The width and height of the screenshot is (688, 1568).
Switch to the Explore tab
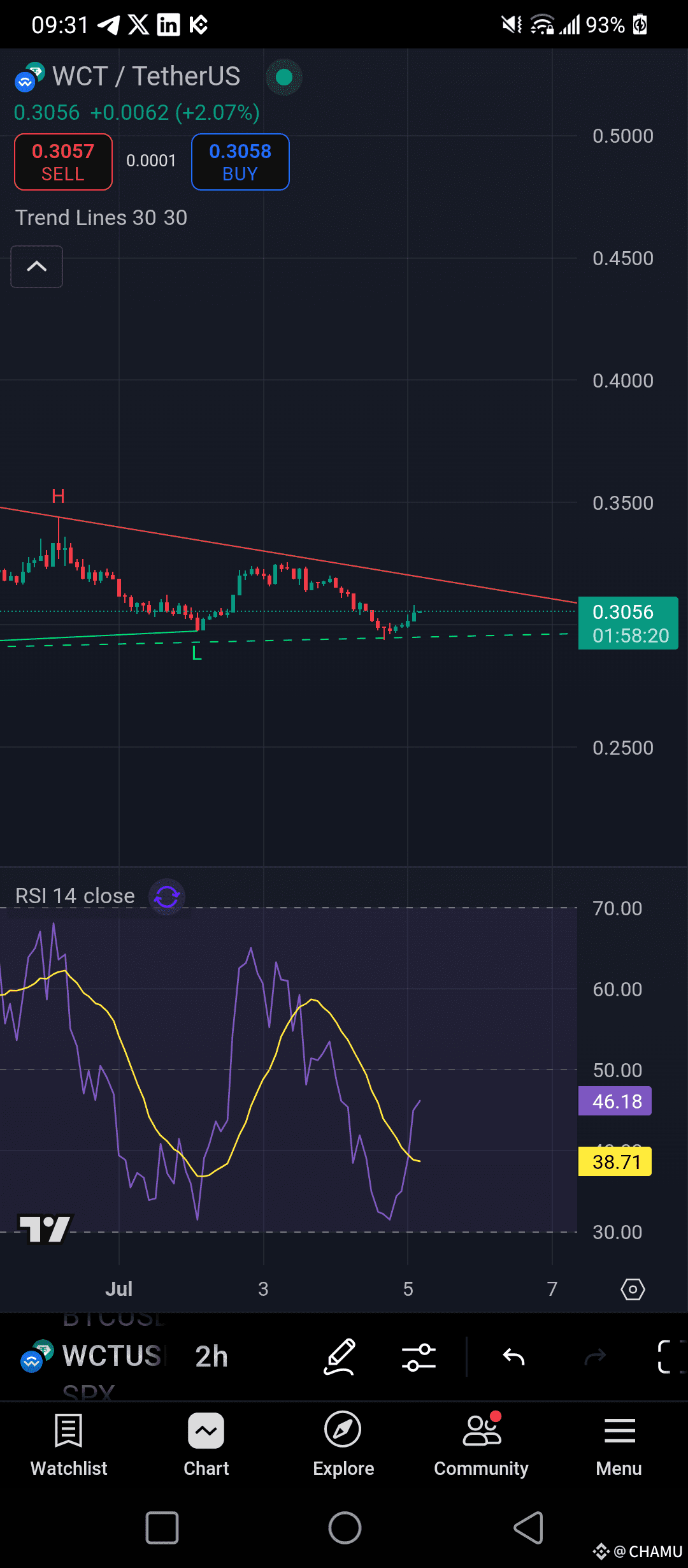coord(343,1445)
